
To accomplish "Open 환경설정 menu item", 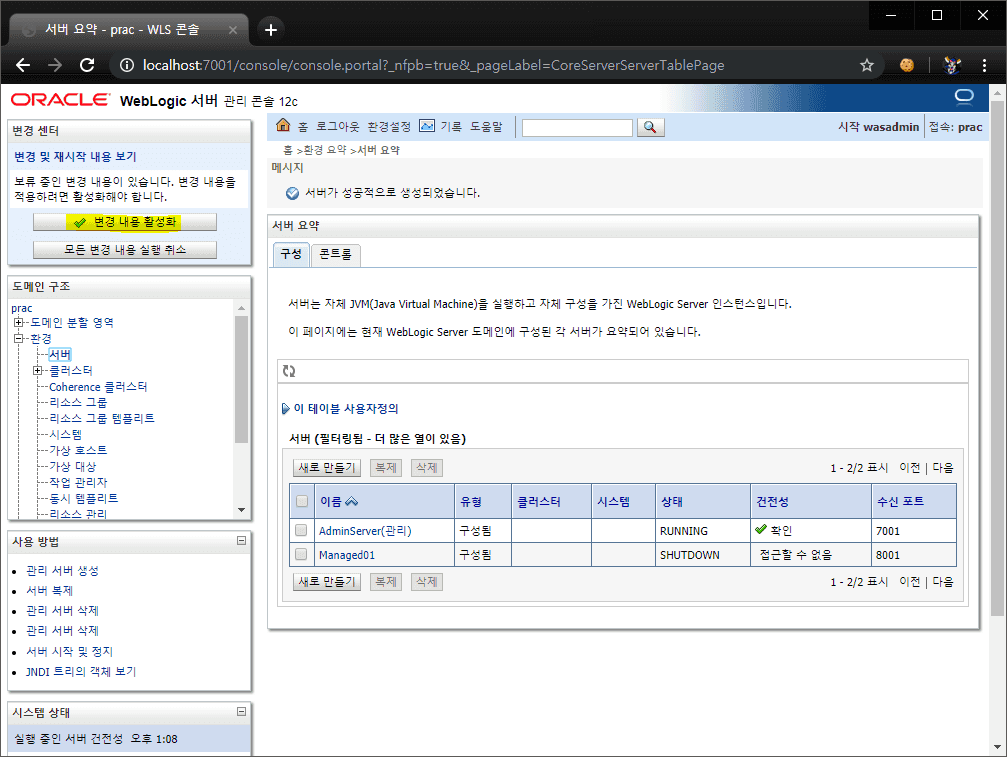I will coord(389,127).
